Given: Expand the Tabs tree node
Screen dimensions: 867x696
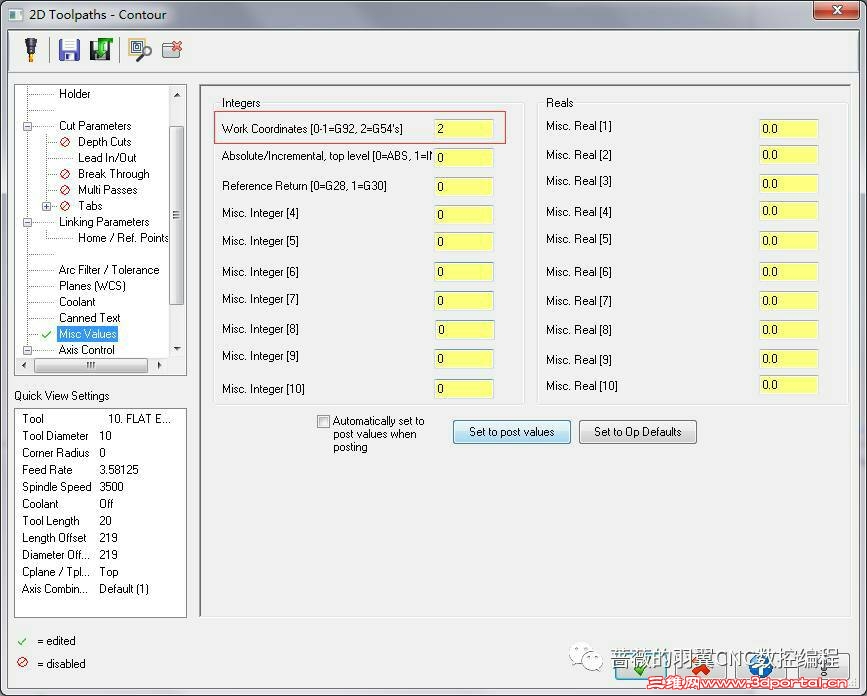Looking at the screenshot, I should coord(45,205).
